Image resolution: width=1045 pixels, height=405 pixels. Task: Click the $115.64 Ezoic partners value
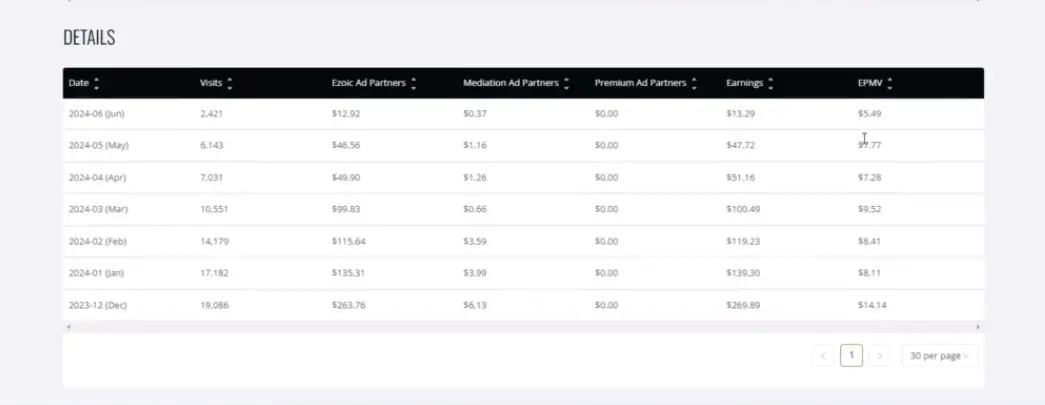click(x=349, y=241)
